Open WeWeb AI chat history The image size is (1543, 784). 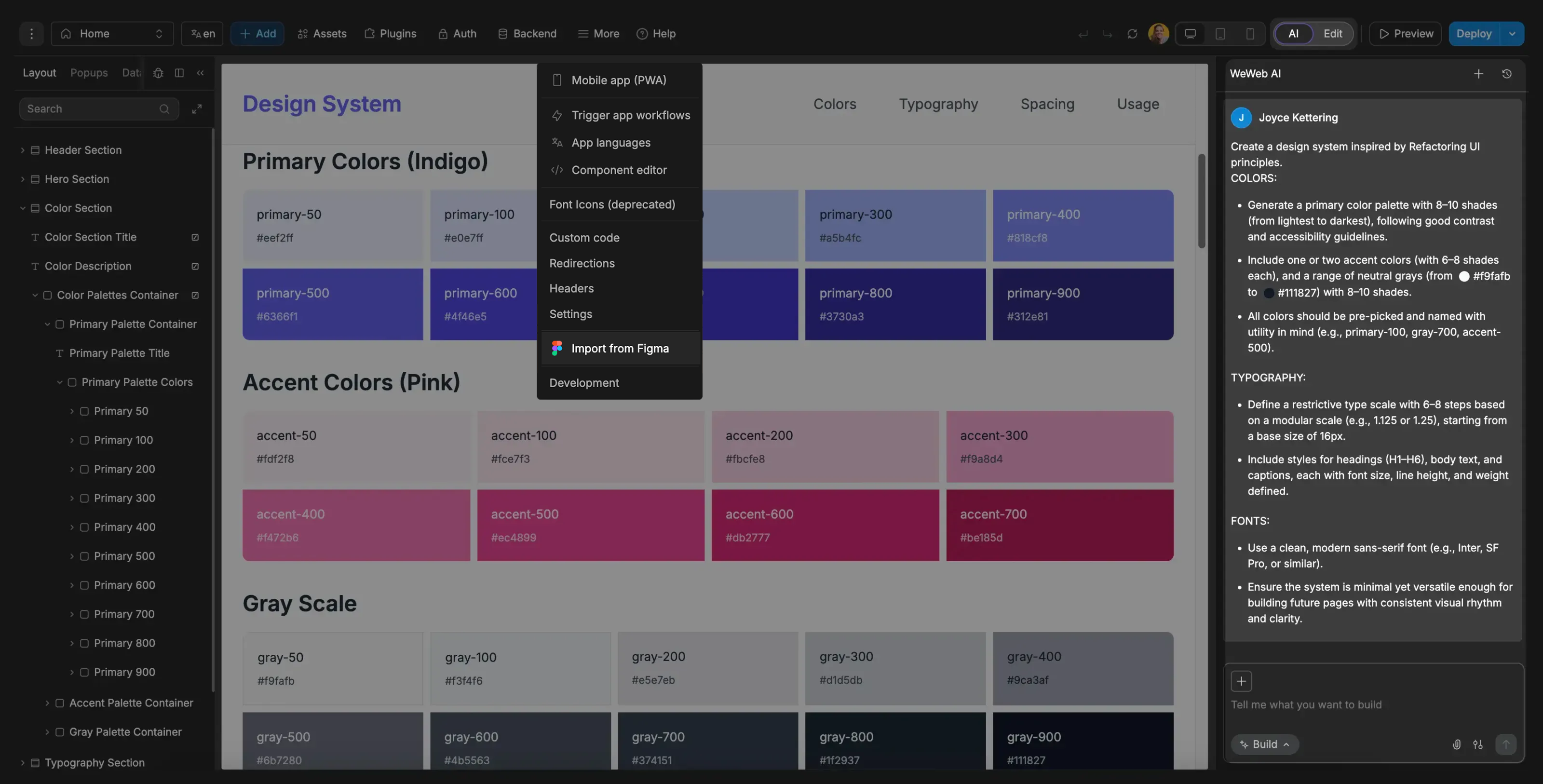point(1508,73)
